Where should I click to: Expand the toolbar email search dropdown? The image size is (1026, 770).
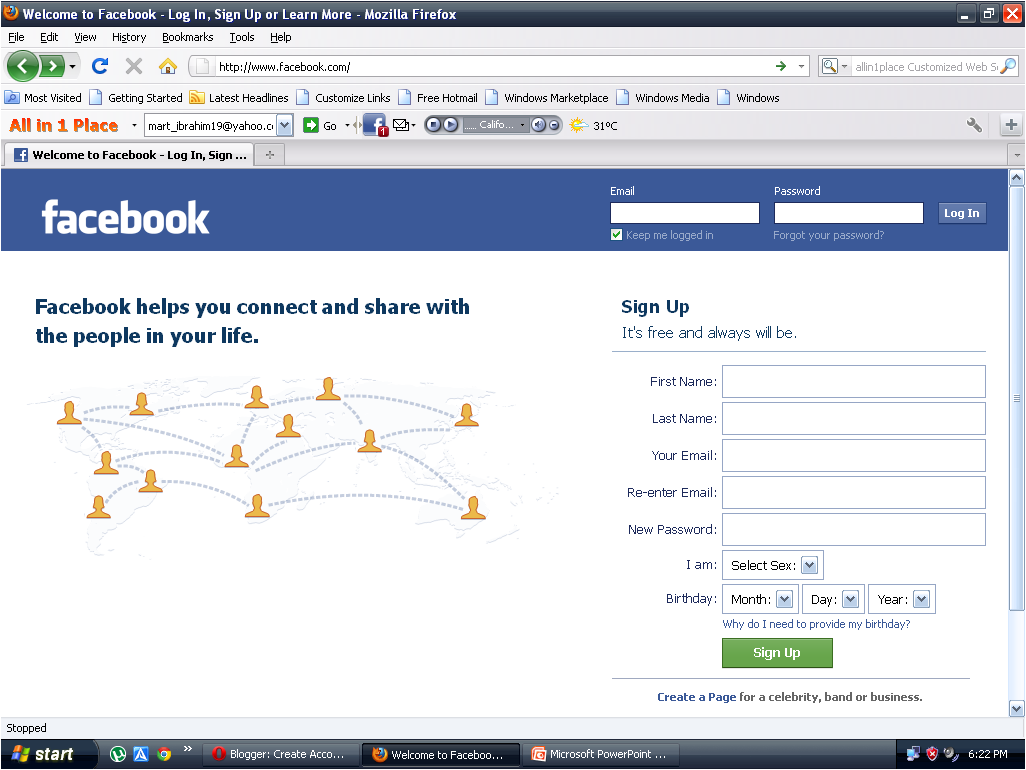click(x=285, y=126)
